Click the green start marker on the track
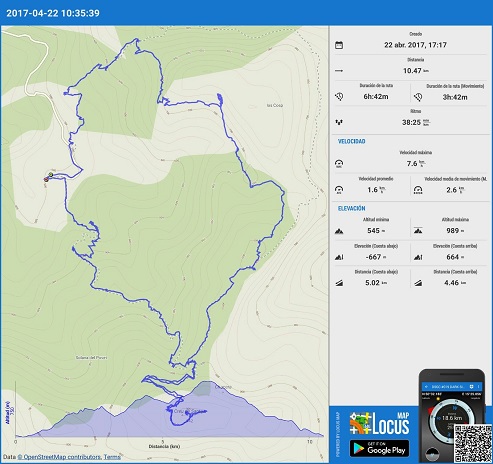The height and width of the screenshot is (464, 493). [51, 174]
